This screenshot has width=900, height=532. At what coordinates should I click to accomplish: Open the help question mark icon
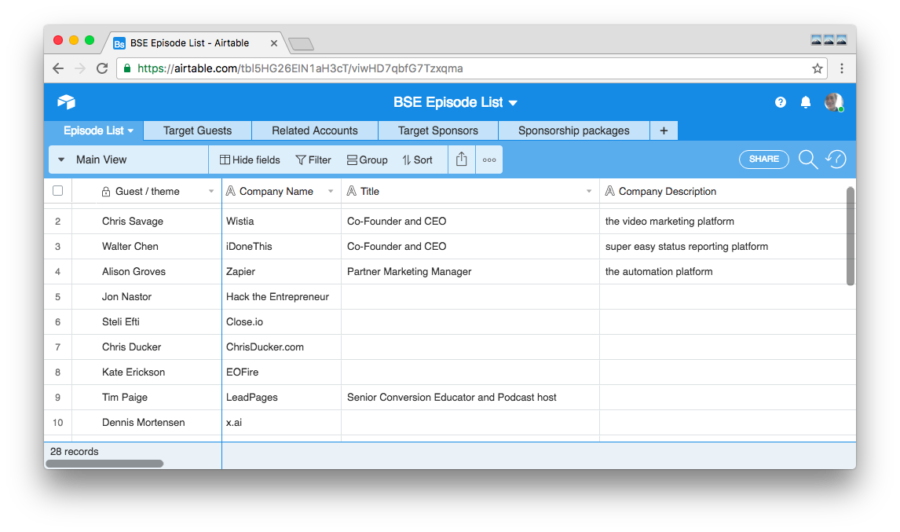coord(780,102)
